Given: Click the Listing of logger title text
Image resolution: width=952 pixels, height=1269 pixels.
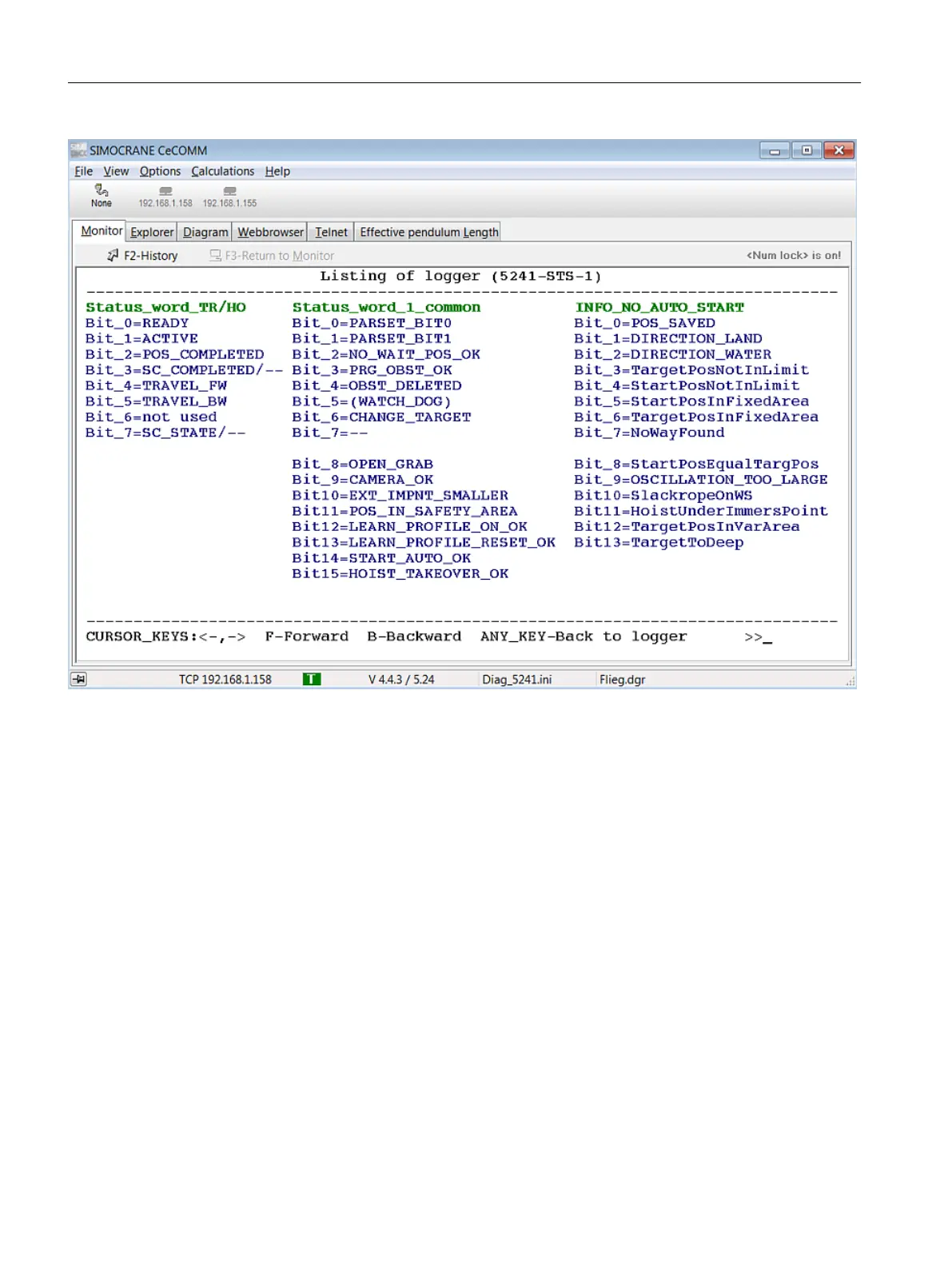Looking at the screenshot, I should click(x=460, y=276).
